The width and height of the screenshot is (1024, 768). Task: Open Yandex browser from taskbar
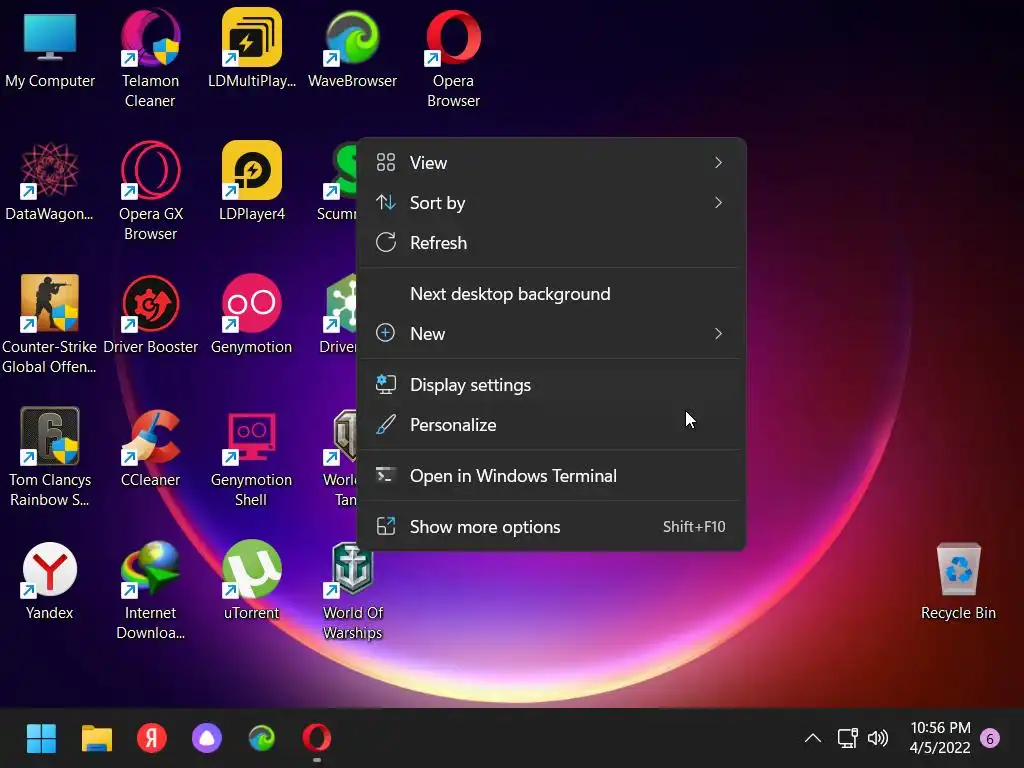coord(152,739)
